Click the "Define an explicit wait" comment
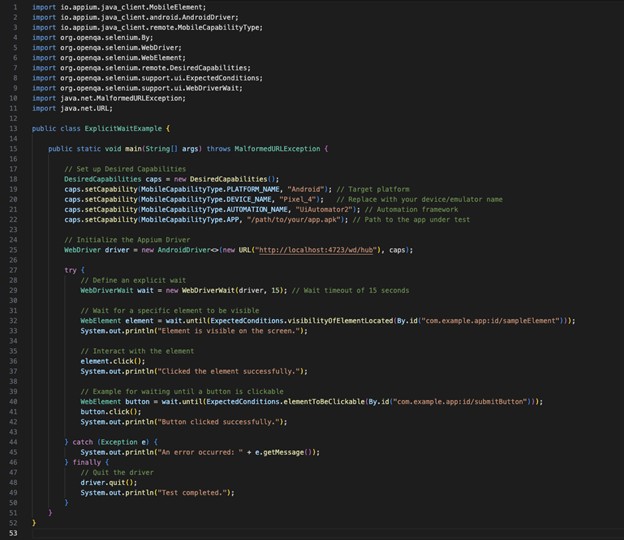This screenshot has width=624, height=540. pyautogui.click(x=133, y=280)
